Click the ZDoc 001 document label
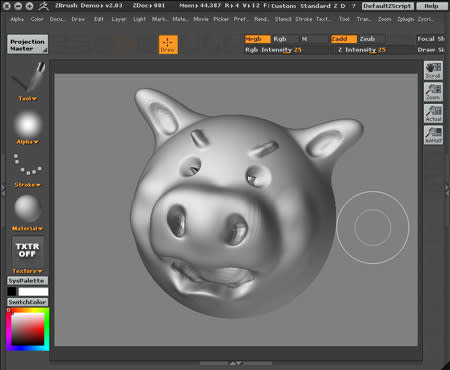The image size is (450, 370). click(149, 6)
